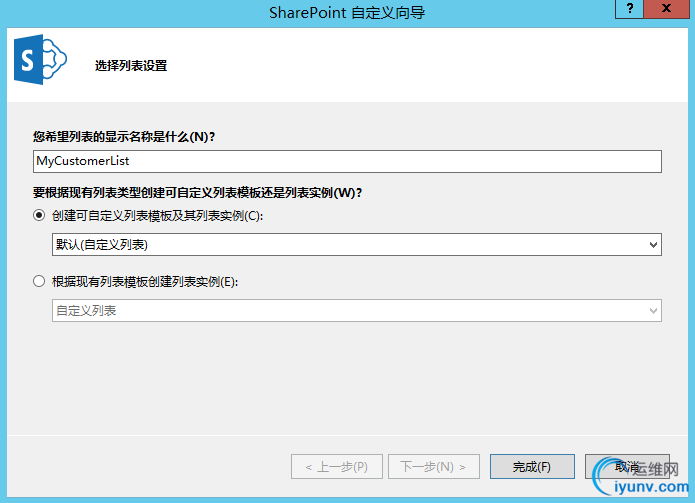Click the 选择列表设置 heading text
695x503 pixels.
tap(131, 66)
